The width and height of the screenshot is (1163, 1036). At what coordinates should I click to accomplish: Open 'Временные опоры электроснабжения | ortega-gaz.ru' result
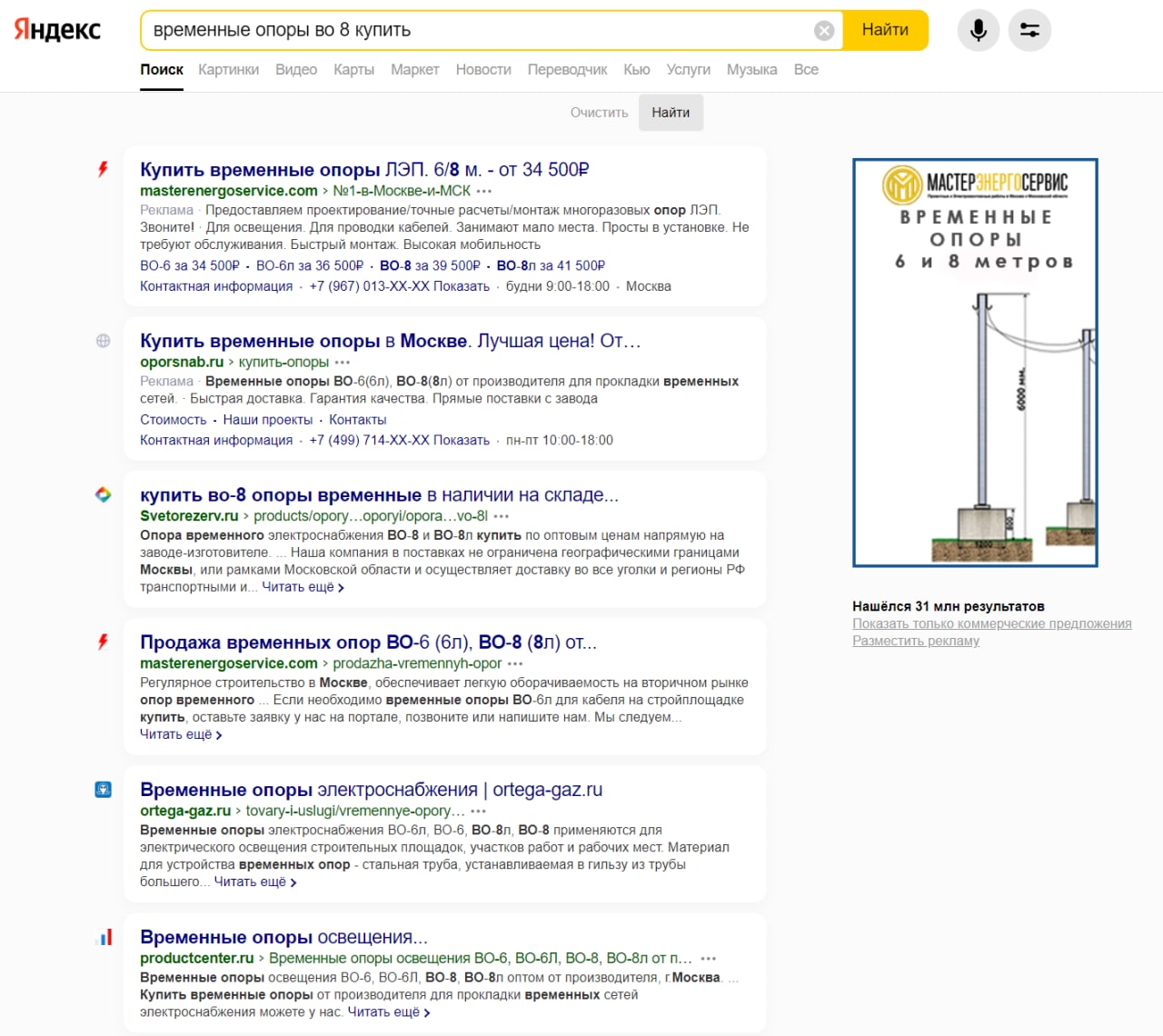click(371, 790)
